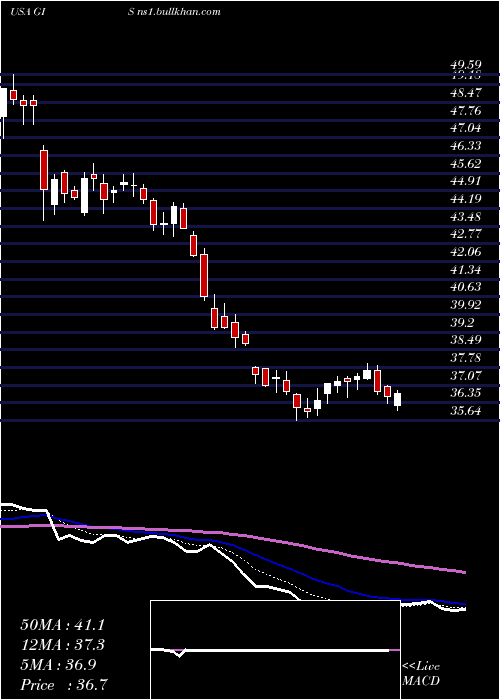Click the 50MA : 41.1 value text
The height and width of the screenshot is (700, 500).
click(x=62, y=625)
